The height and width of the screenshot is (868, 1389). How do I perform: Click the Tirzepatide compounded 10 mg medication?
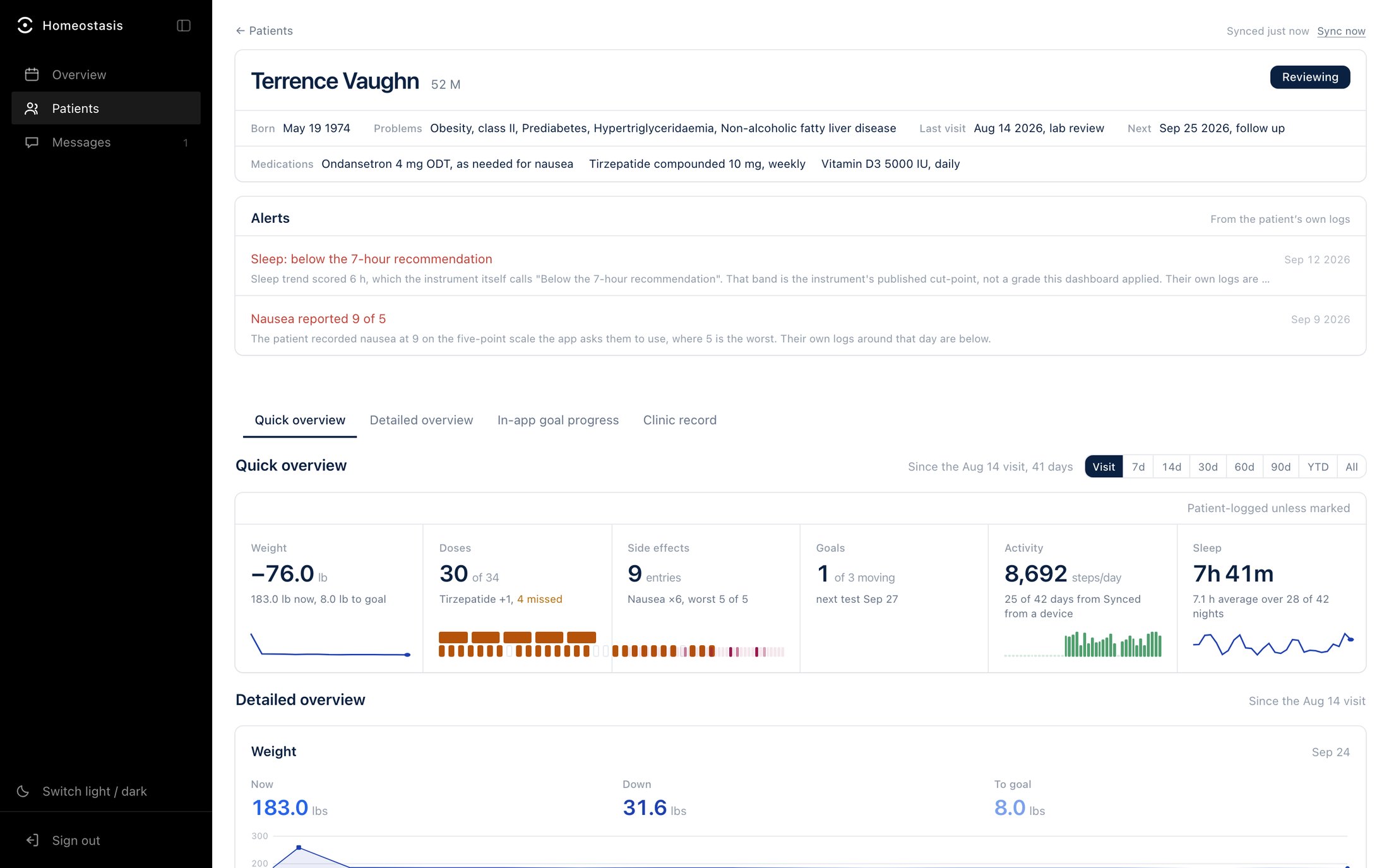(697, 163)
